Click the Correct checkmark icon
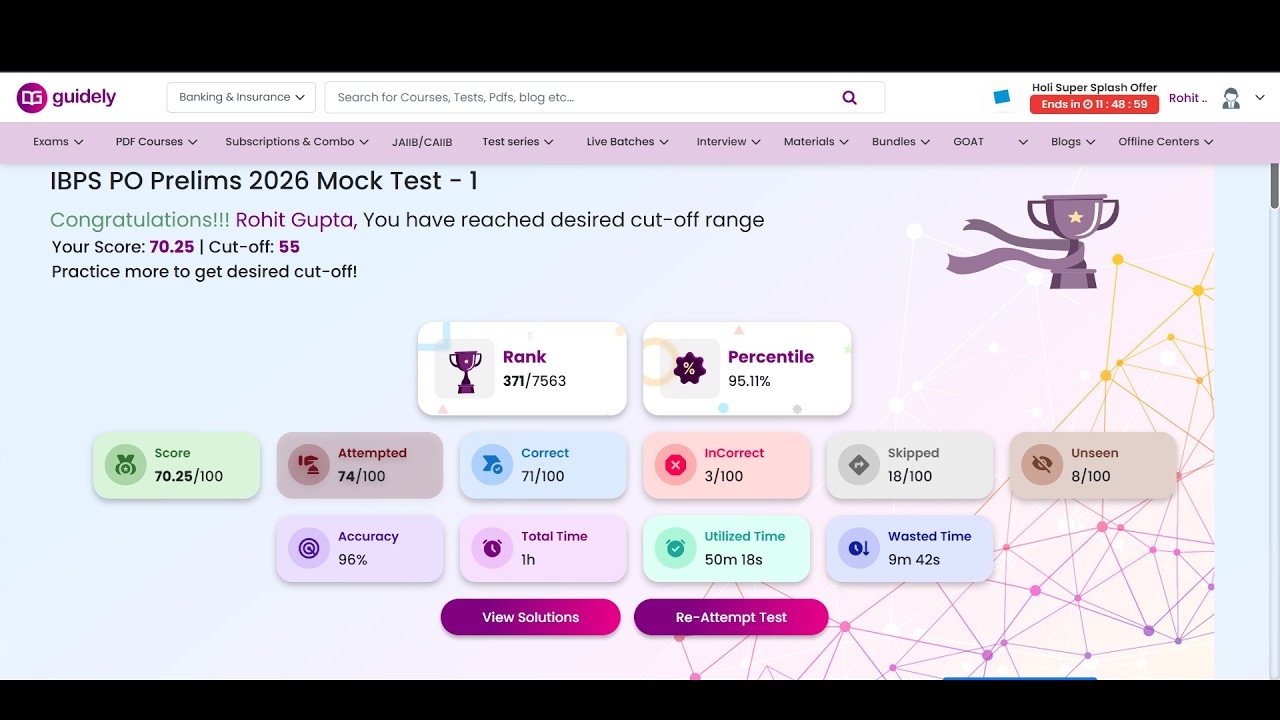Image resolution: width=1280 pixels, height=720 pixels. point(492,465)
